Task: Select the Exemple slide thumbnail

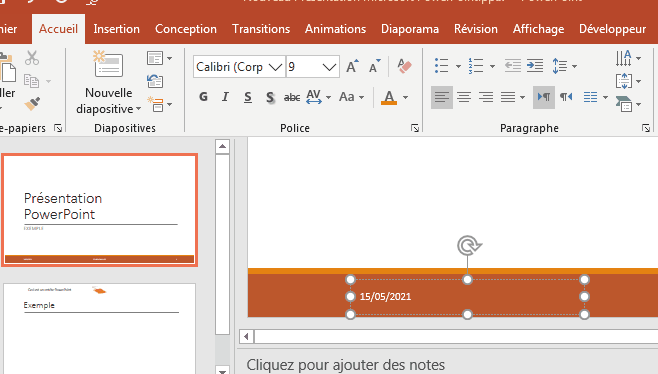Action: coord(99,328)
